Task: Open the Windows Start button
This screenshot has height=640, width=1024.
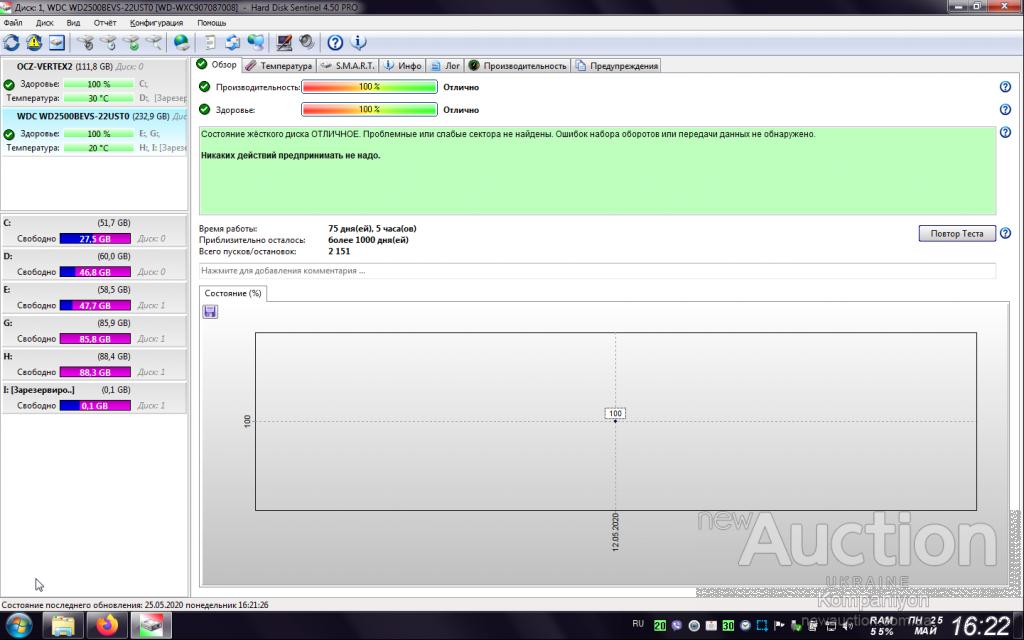Action: pos(18,626)
